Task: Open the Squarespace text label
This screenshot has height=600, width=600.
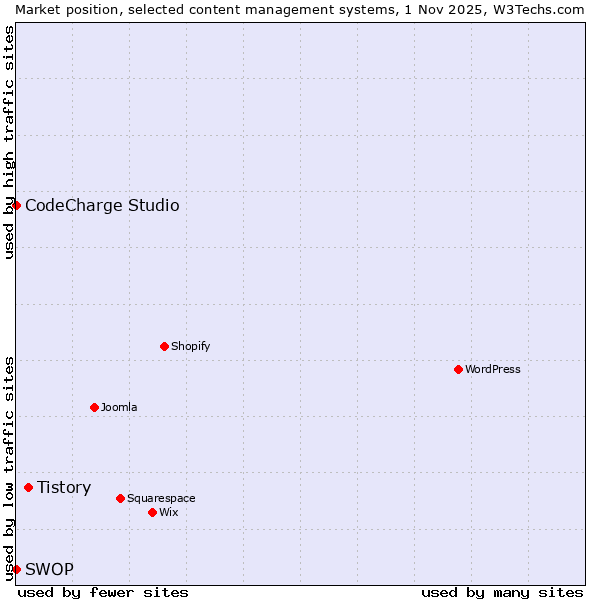Action: [x=161, y=499]
